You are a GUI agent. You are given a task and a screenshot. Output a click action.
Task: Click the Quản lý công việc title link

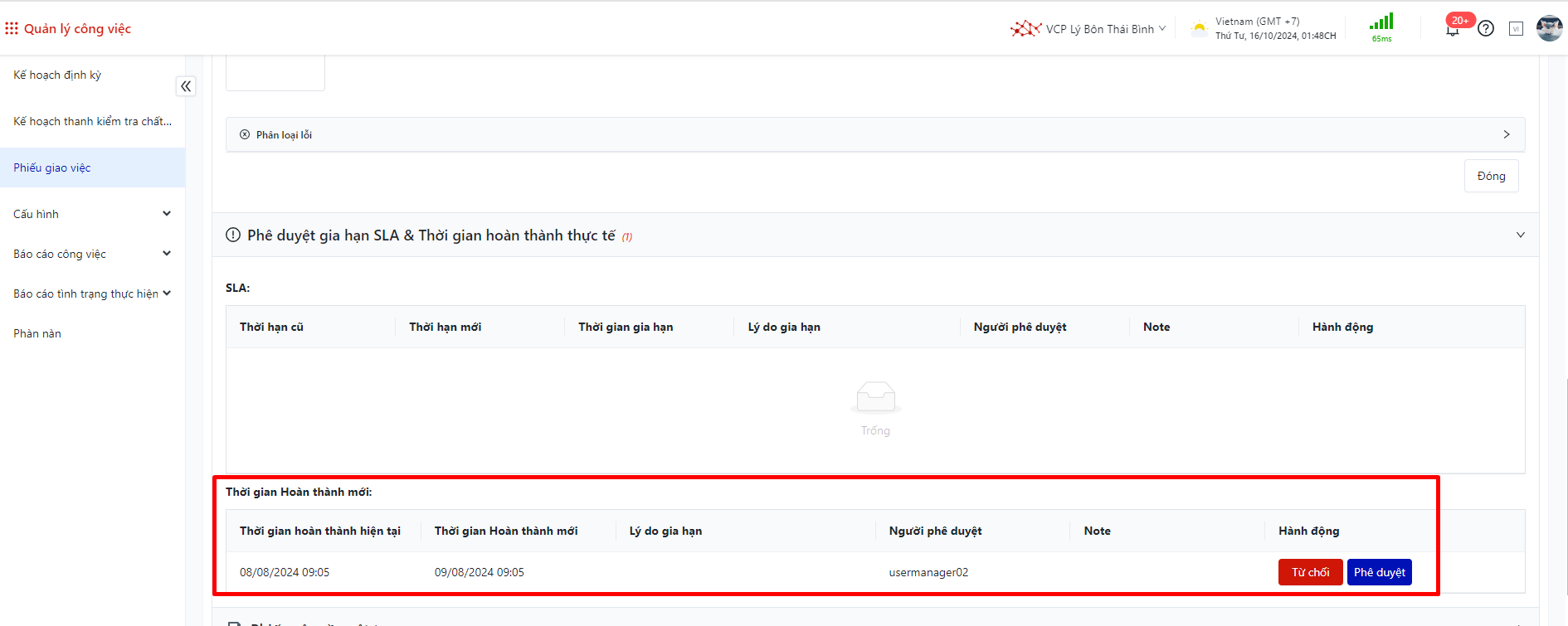[77, 29]
